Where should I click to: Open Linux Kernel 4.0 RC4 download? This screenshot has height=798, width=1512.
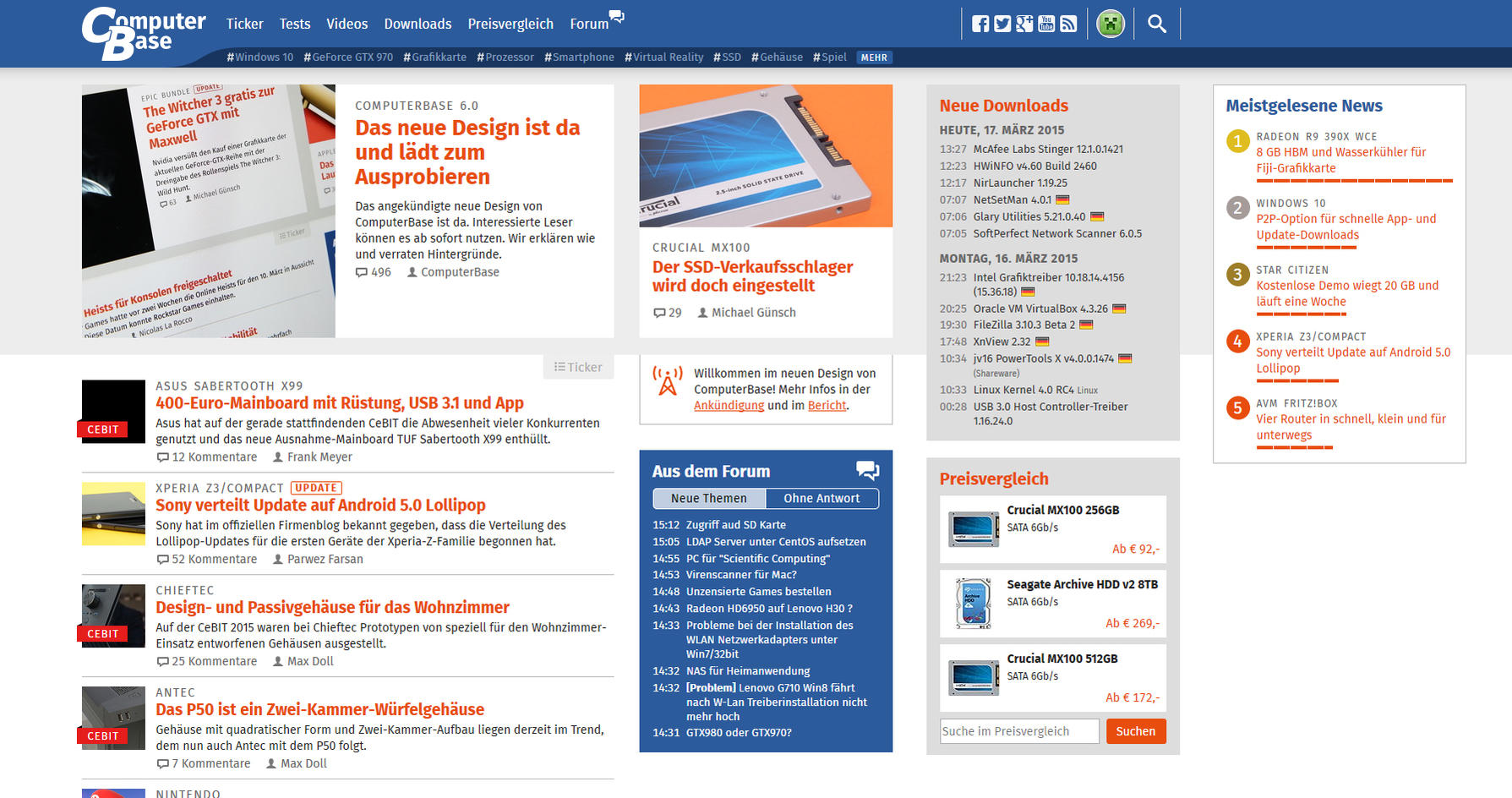pos(1023,391)
